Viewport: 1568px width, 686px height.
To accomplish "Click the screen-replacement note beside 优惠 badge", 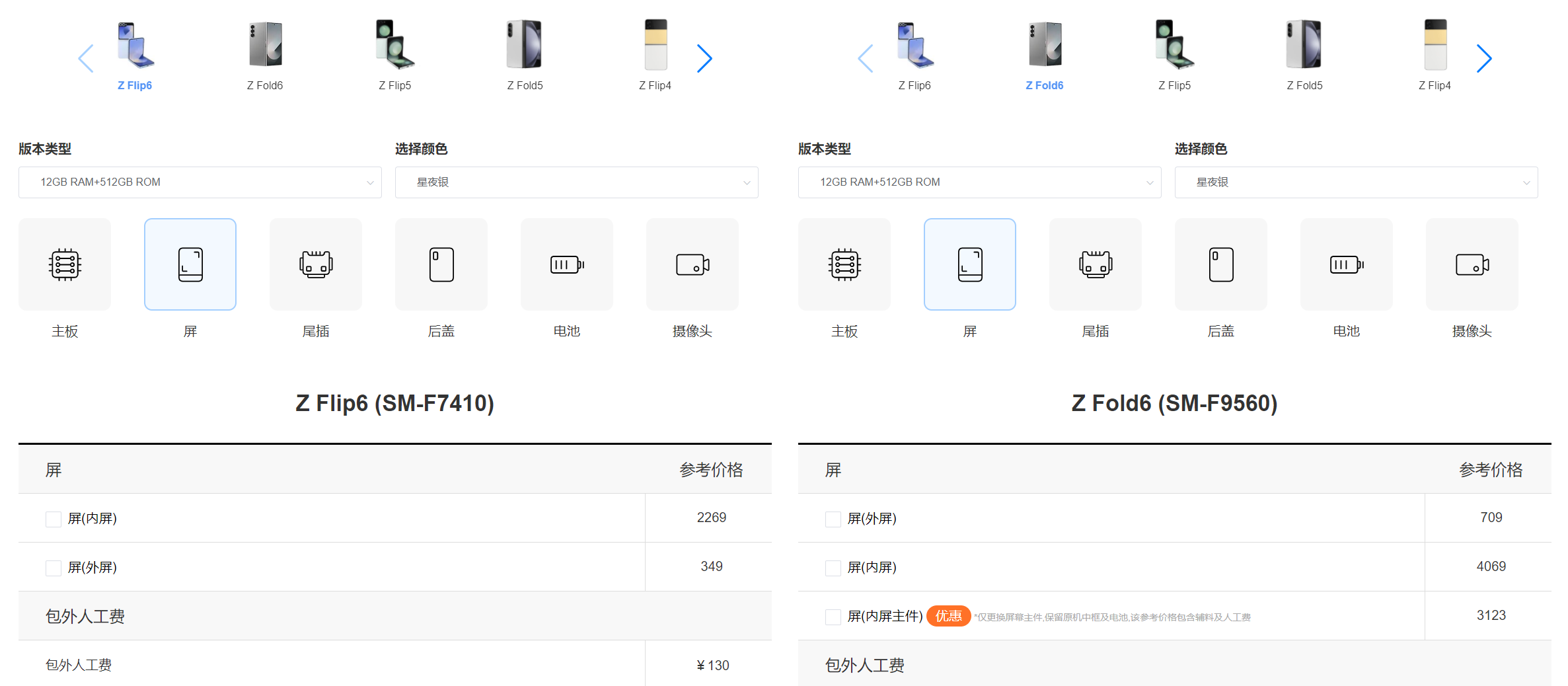I will click(x=1113, y=617).
